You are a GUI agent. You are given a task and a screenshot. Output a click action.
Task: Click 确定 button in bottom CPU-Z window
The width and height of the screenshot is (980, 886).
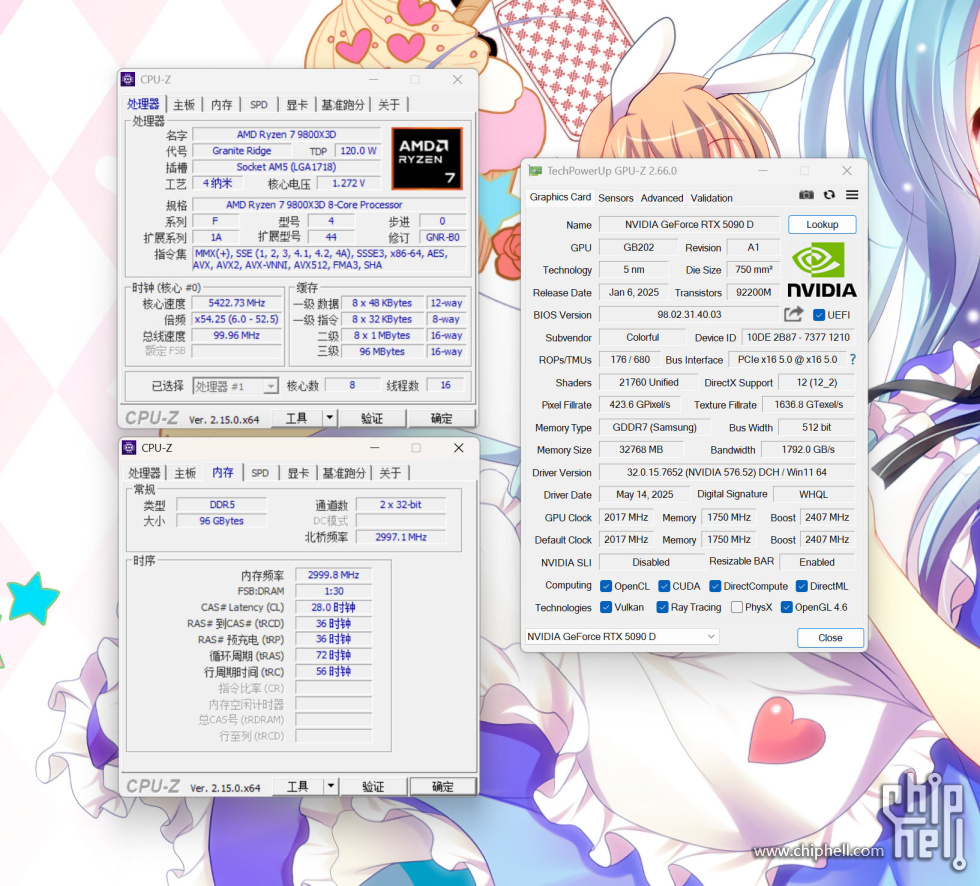[442, 787]
